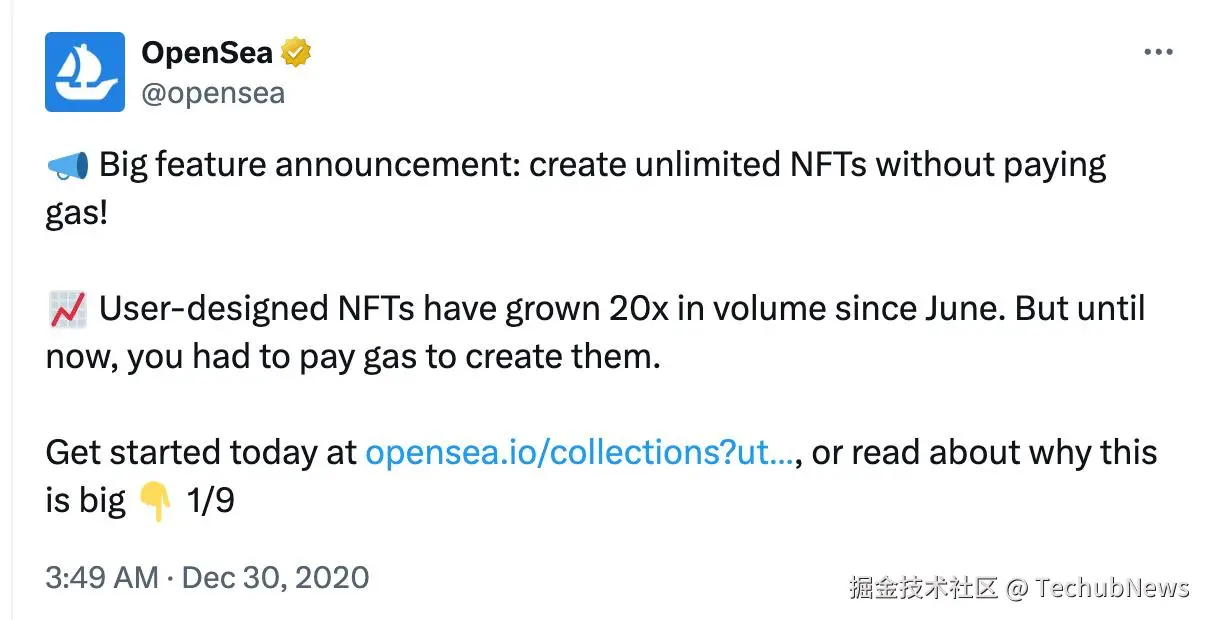Viewport: 1208px width, 620px height.
Task: Click the gold verified badge
Action: point(295,52)
